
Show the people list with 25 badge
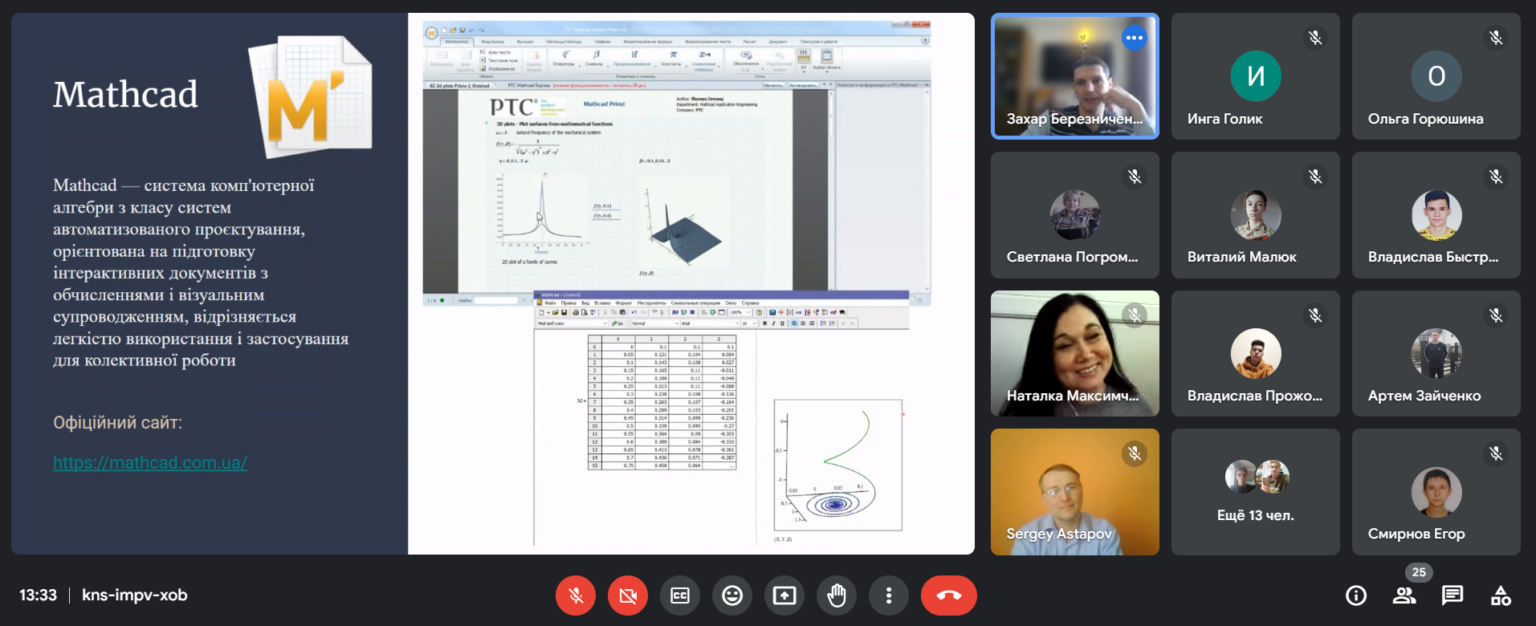[1404, 596]
